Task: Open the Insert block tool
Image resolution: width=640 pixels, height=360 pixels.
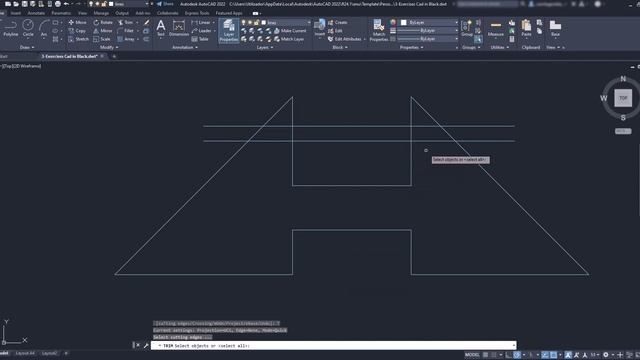Action: [x=320, y=28]
